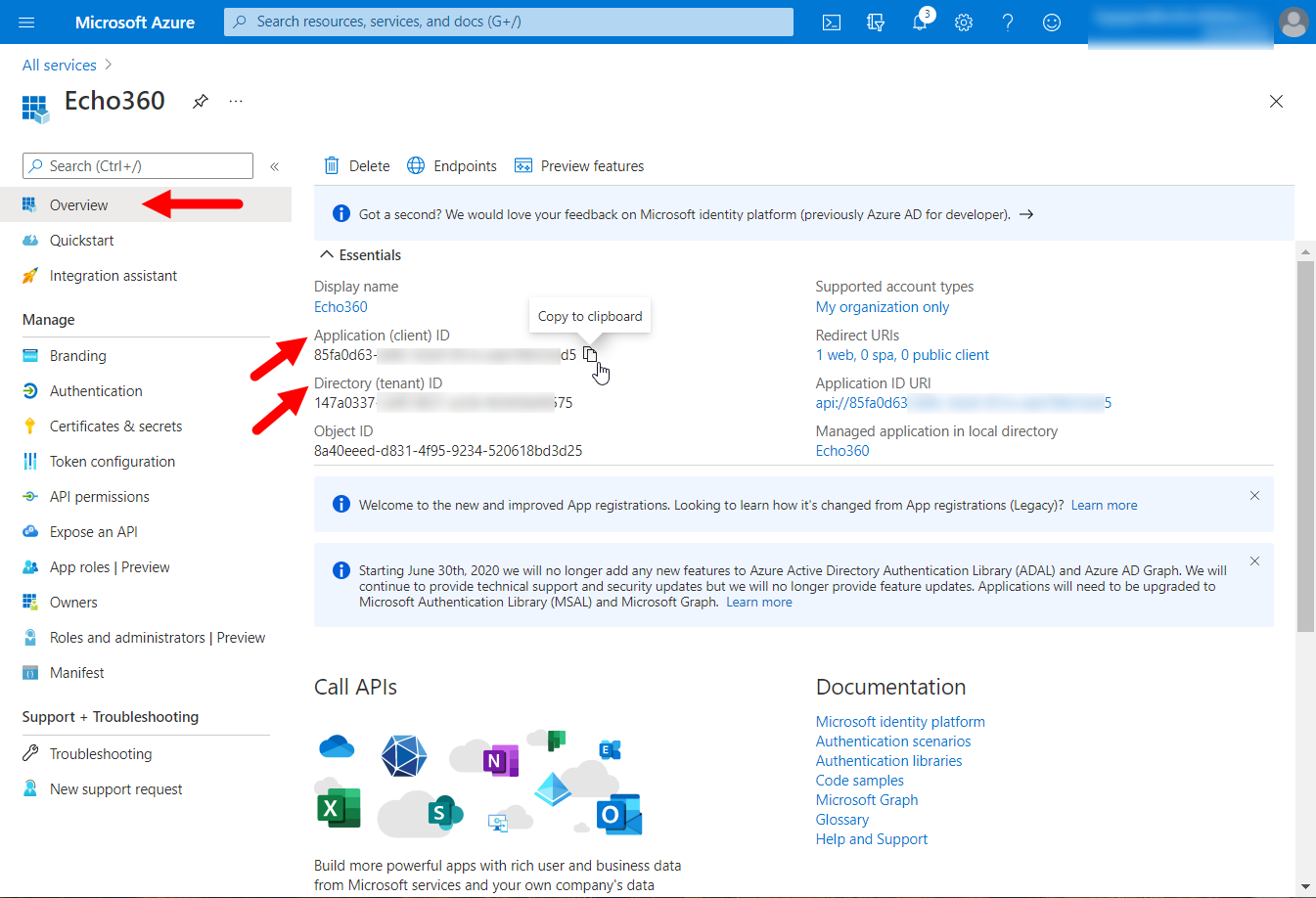The height and width of the screenshot is (898, 1316).
Task: Open the help question mark
Action: 1008,22
